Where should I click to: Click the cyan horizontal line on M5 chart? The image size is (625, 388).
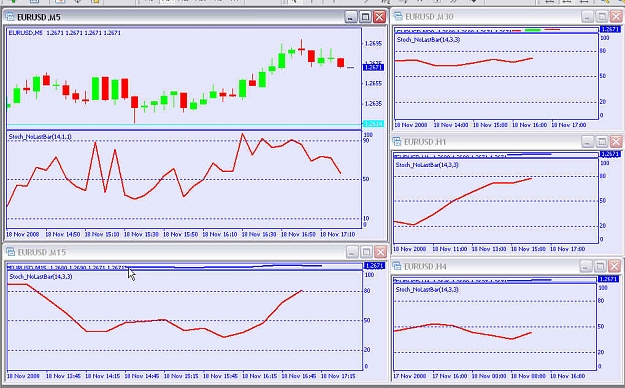click(184, 125)
